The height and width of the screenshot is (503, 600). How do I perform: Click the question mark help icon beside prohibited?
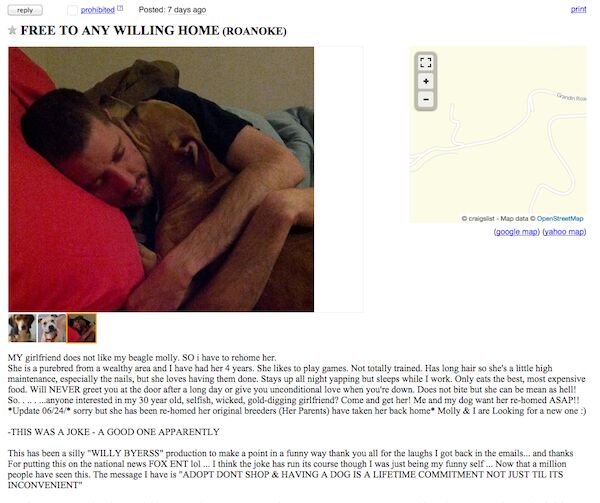pyautogui.click(x=120, y=8)
